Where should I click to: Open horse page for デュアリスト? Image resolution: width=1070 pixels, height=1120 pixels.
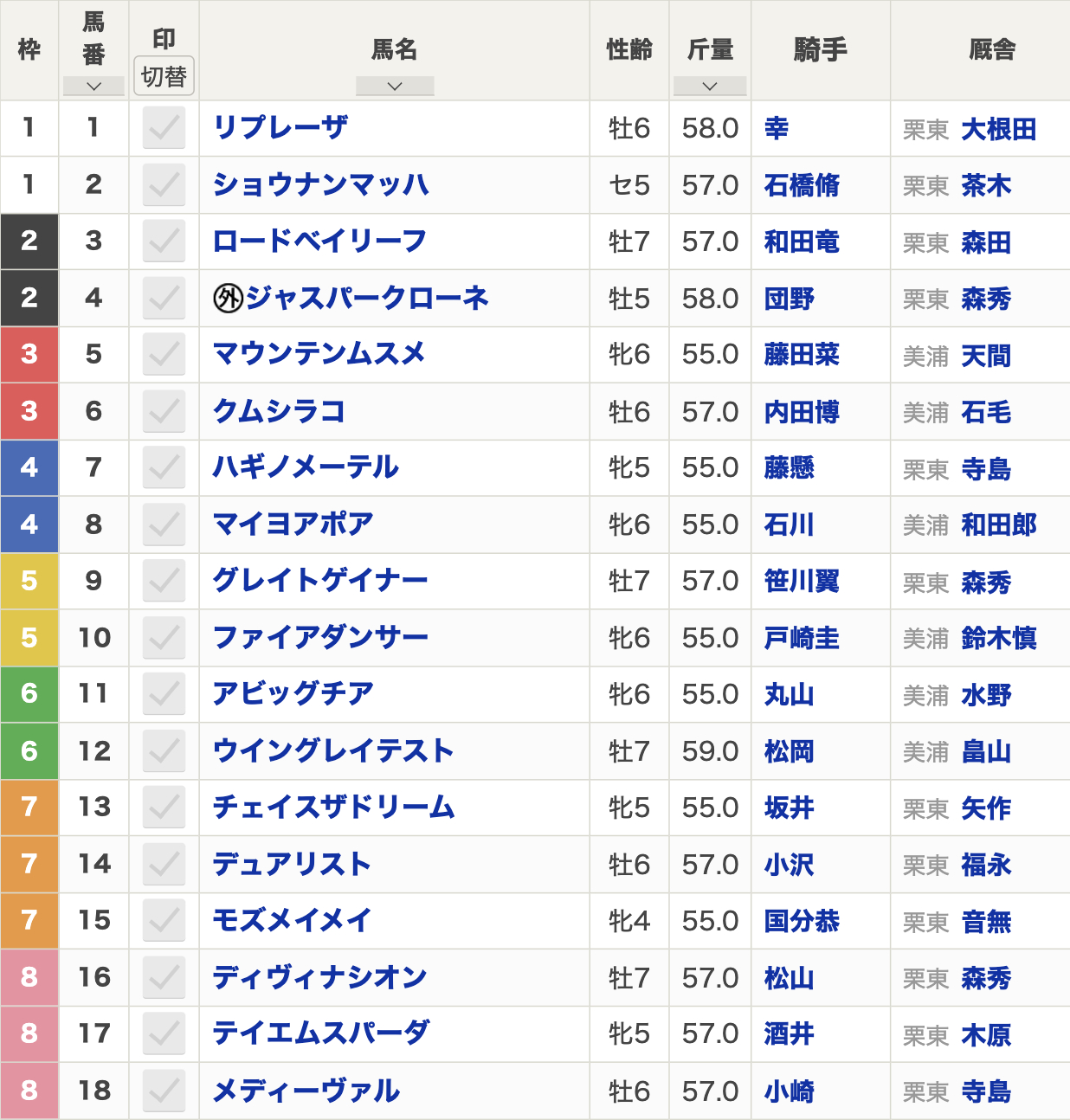click(x=293, y=865)
